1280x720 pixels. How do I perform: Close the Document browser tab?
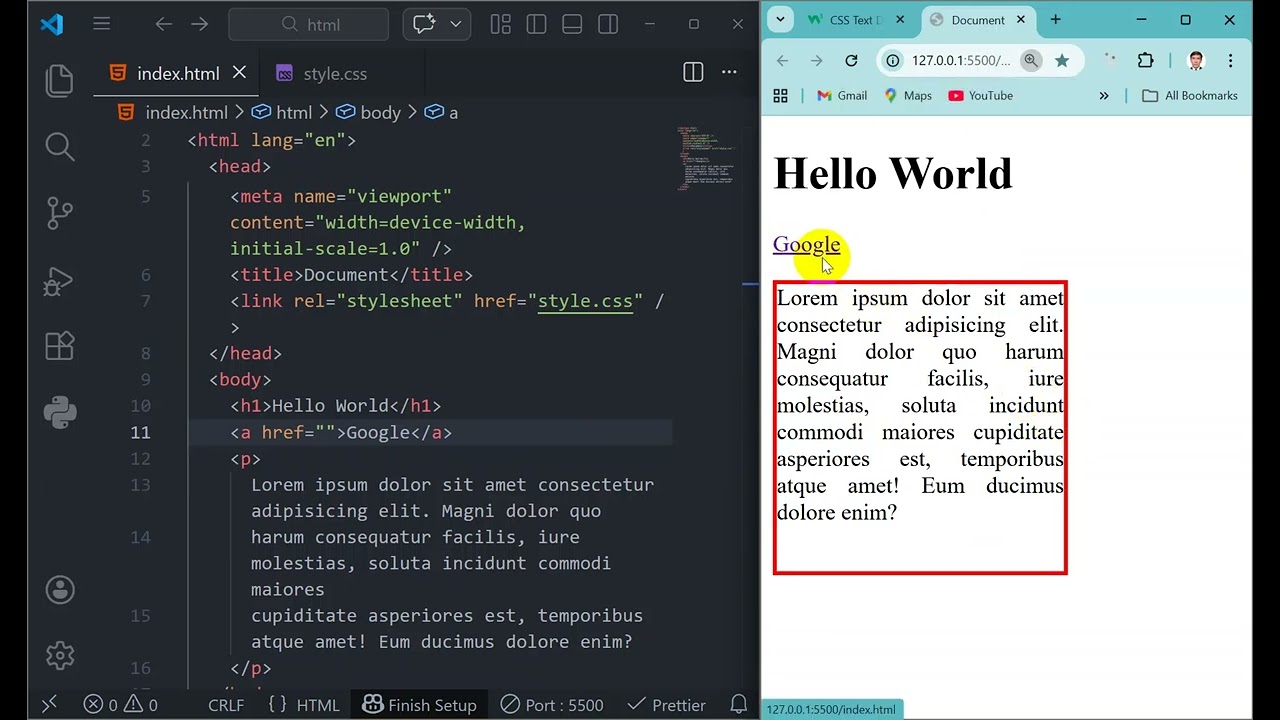1021,19
